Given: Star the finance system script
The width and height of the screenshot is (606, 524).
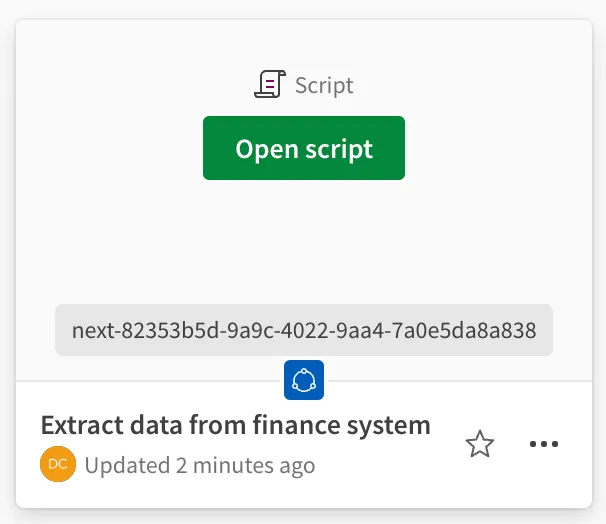Looking at the screenshot, I should click(480, 444).
